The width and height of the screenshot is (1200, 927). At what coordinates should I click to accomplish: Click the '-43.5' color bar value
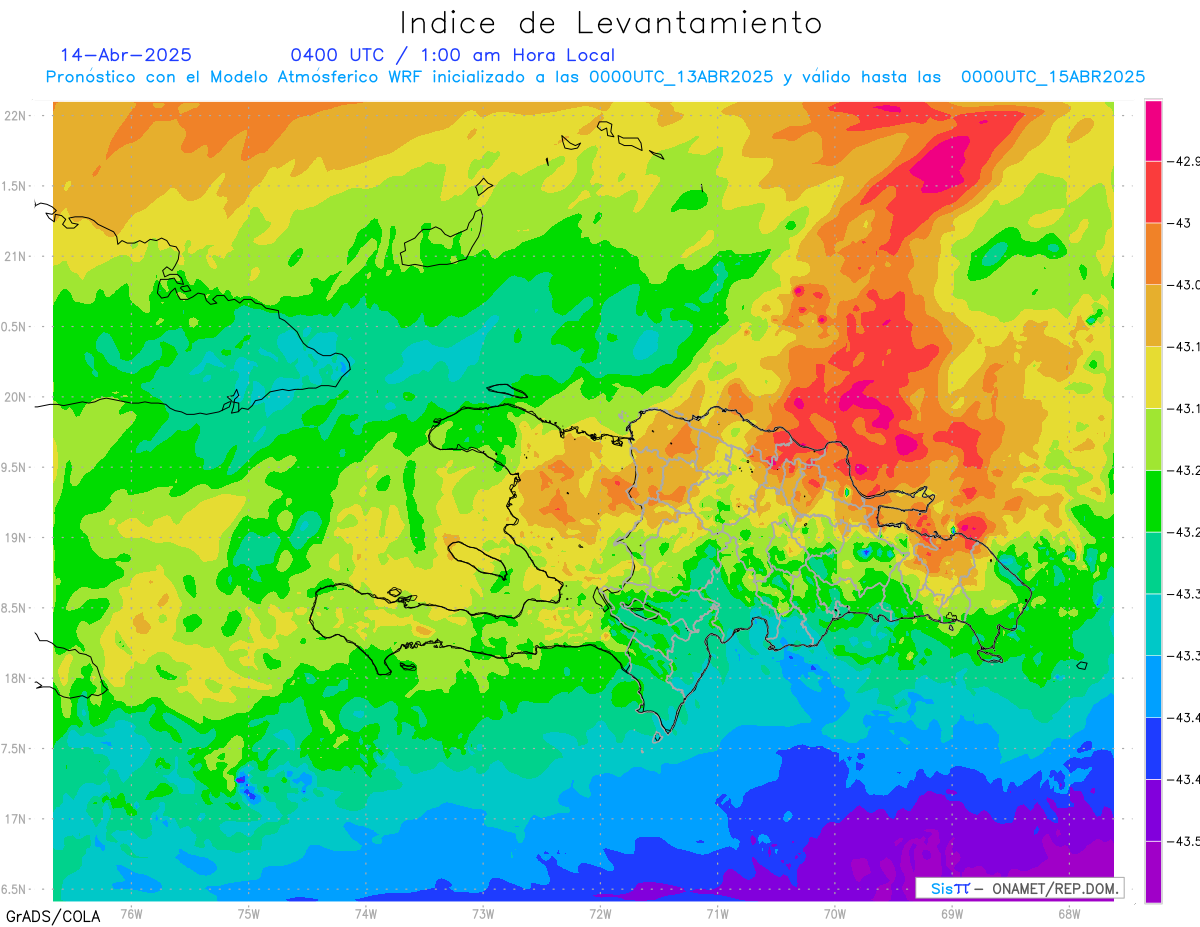1184,841
